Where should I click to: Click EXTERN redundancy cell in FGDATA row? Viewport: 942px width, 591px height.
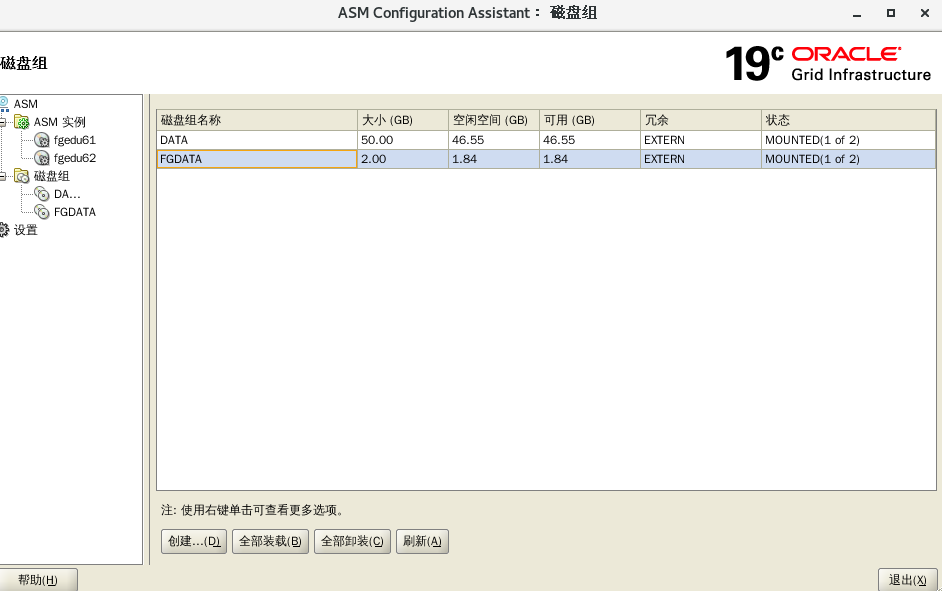click(701, 159)
